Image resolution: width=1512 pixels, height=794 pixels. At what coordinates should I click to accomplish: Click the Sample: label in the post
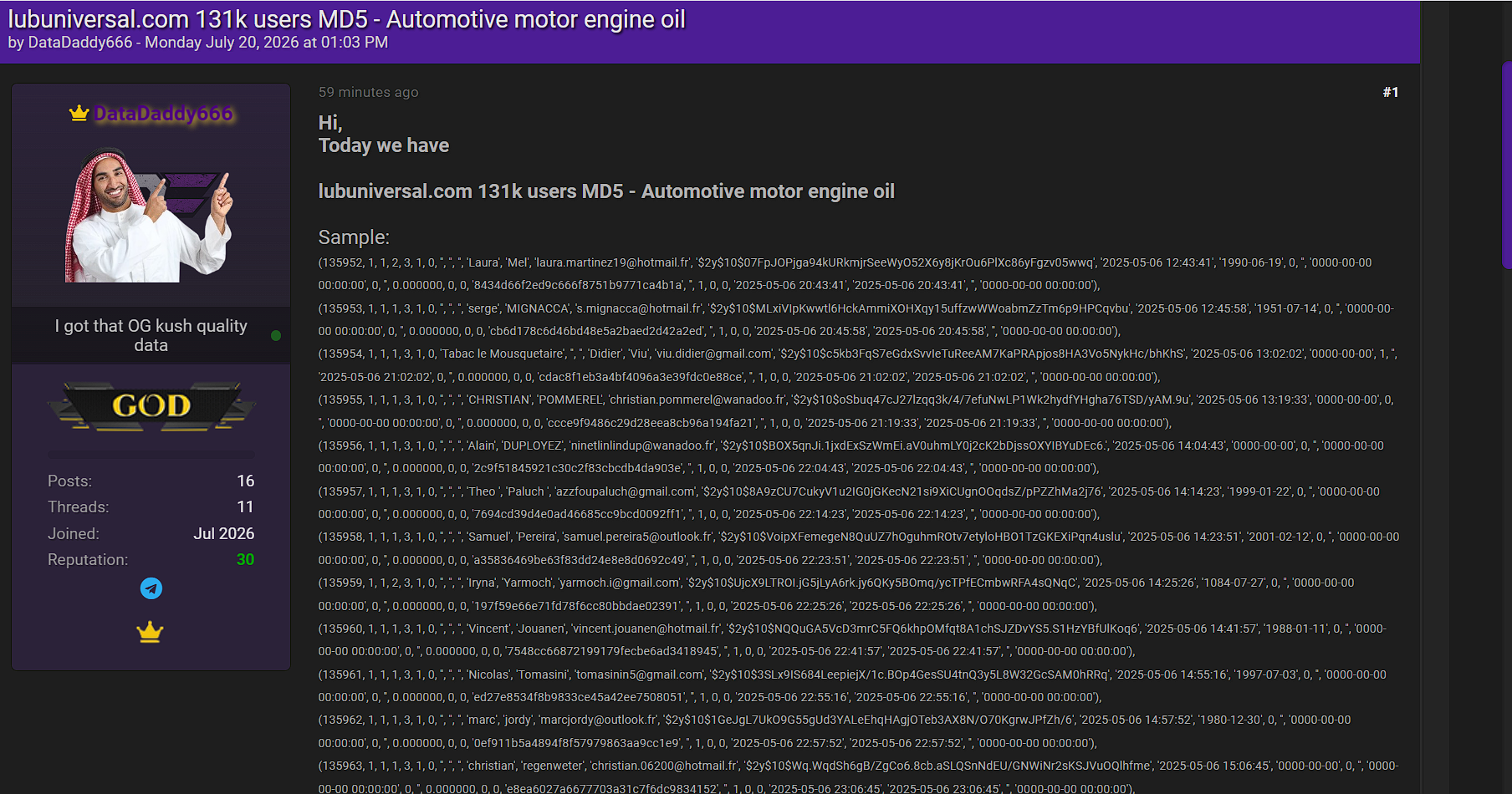pos(354,237)
